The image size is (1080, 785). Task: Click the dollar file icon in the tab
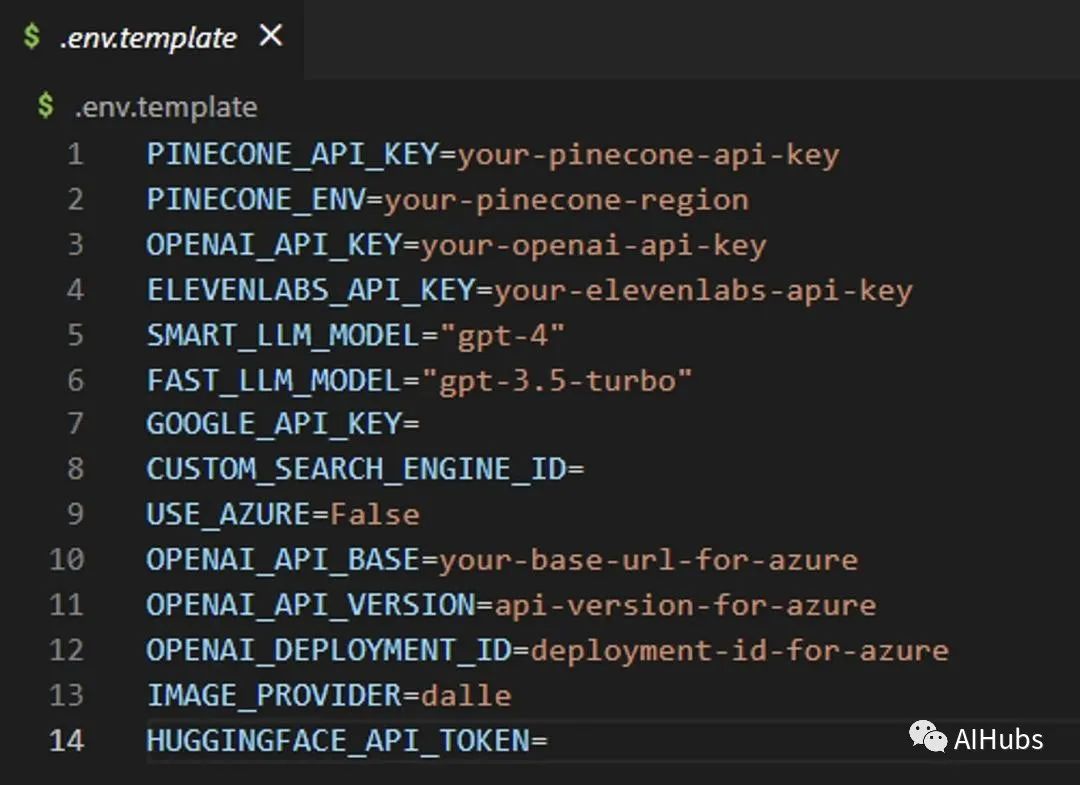pos(32,37)
